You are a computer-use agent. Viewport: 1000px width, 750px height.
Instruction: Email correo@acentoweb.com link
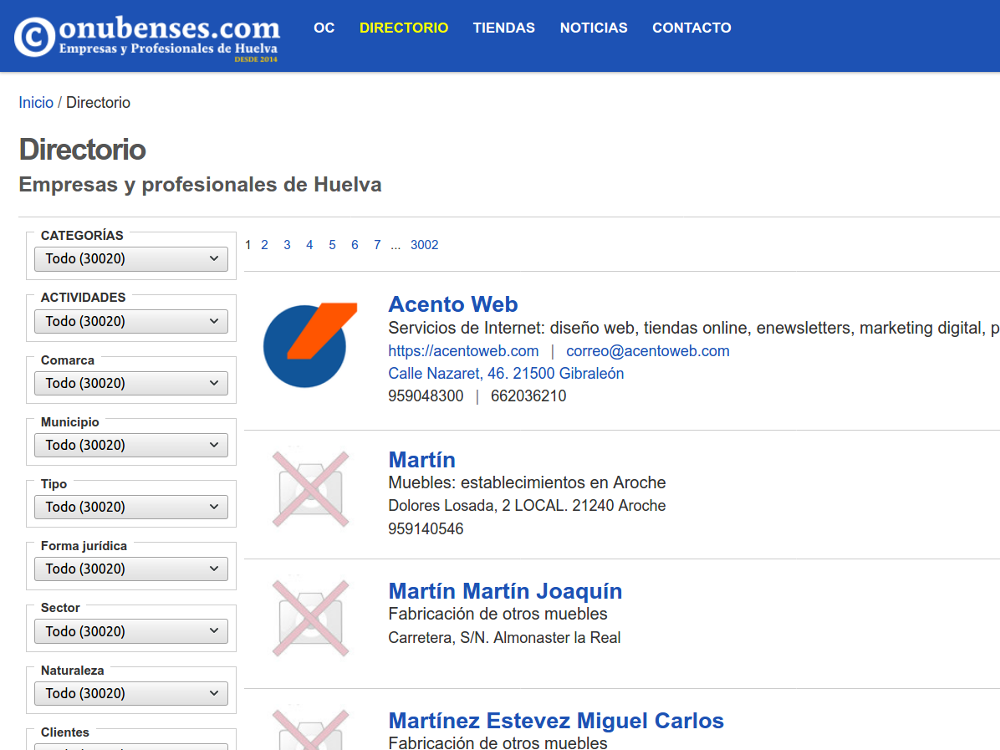(x=648, y=351)
